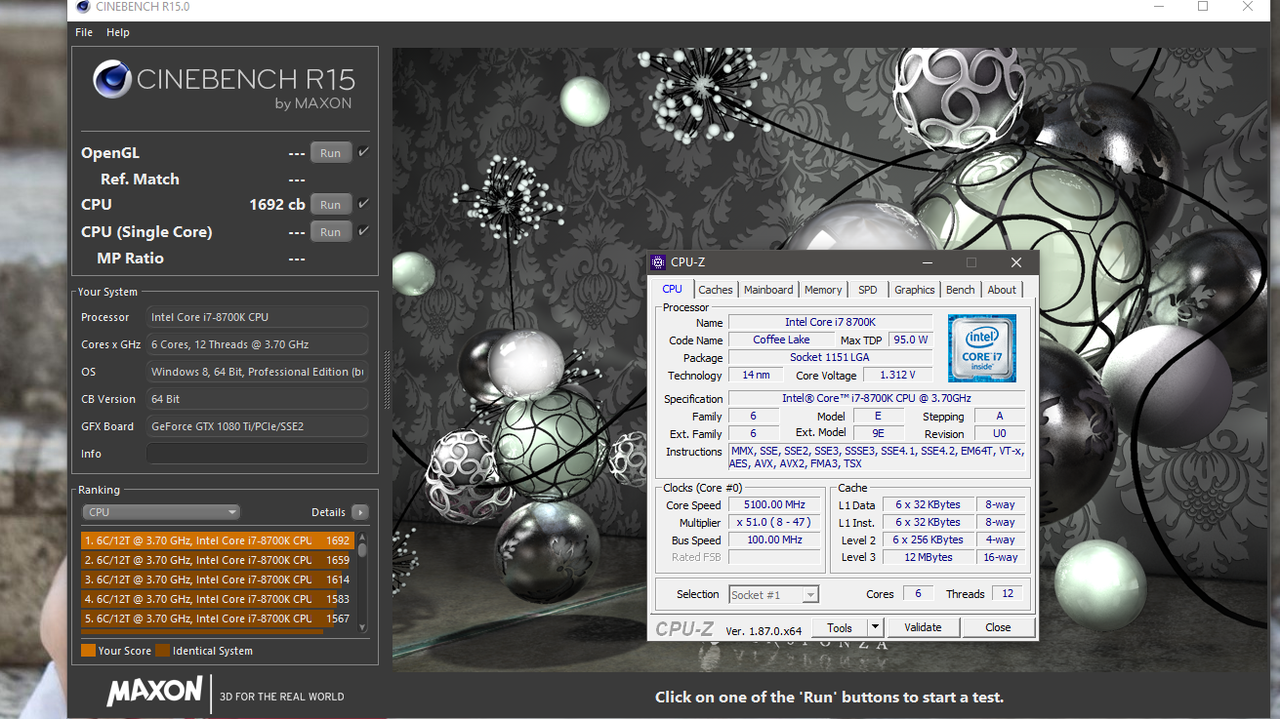Click the Technology value 14 nm
The image size is (1280, 719).
755,375
